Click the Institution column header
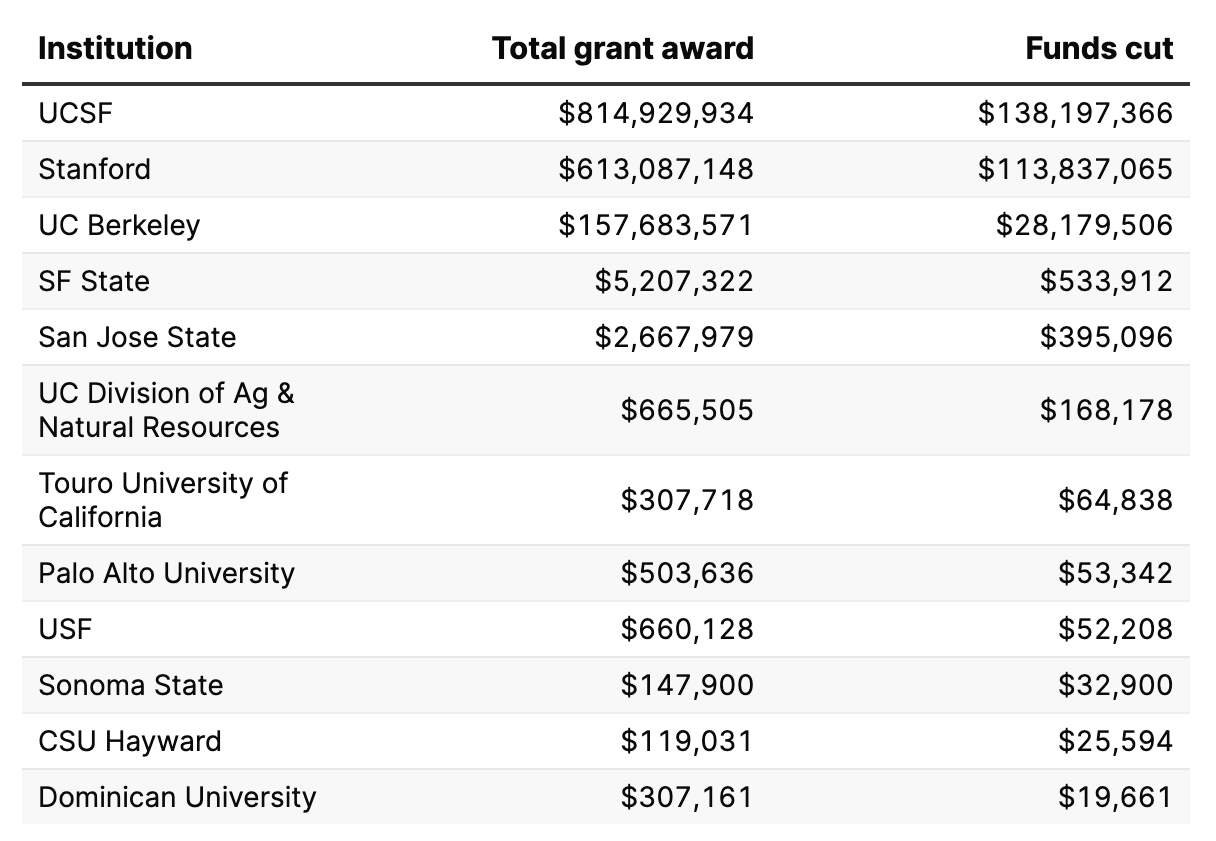1216x841 pixels. pos(115,49)
